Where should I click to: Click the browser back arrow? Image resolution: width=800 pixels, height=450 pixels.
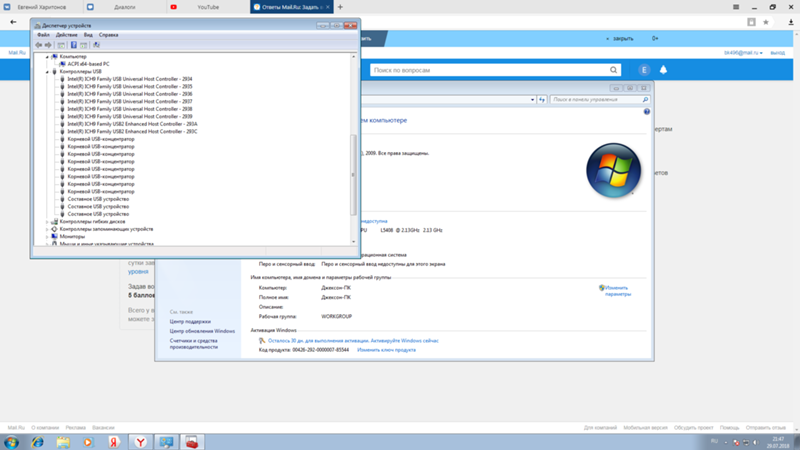13,22
